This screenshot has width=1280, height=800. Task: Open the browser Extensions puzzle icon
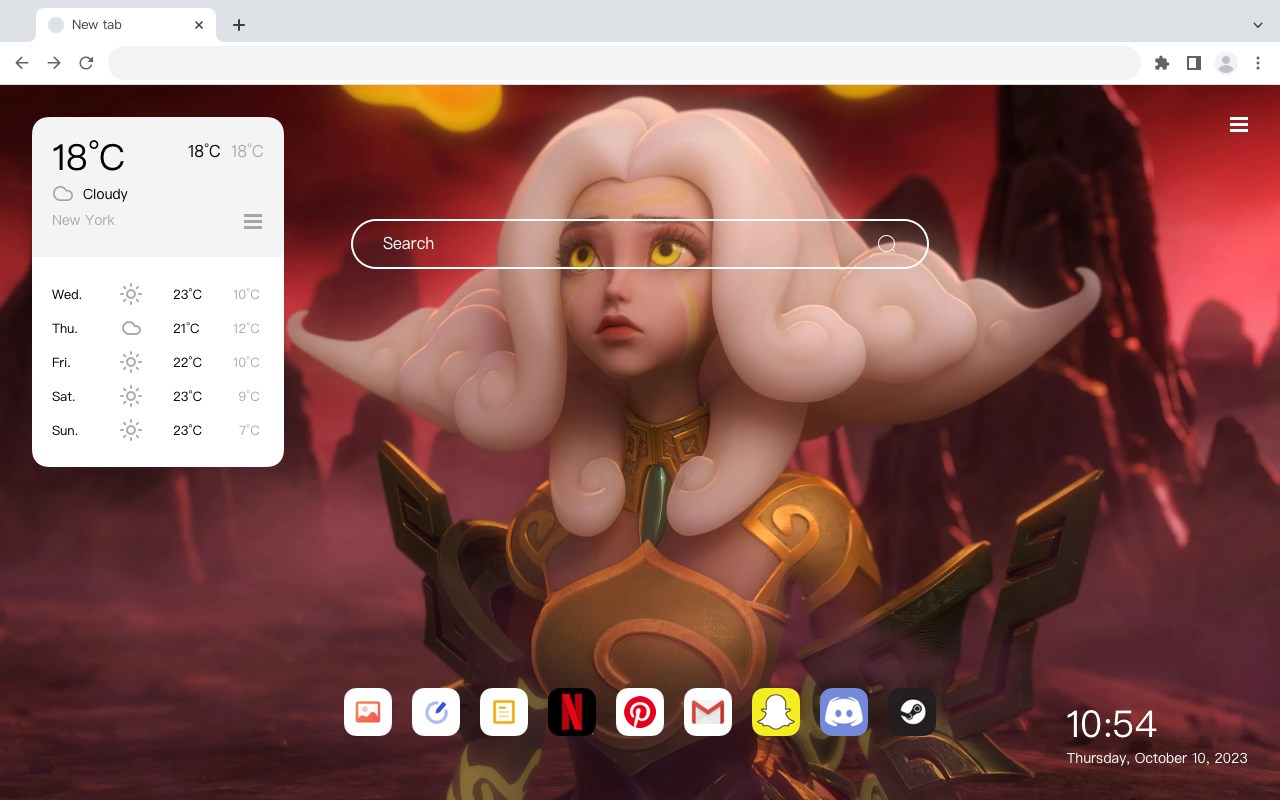click(x=1161, y=63)
